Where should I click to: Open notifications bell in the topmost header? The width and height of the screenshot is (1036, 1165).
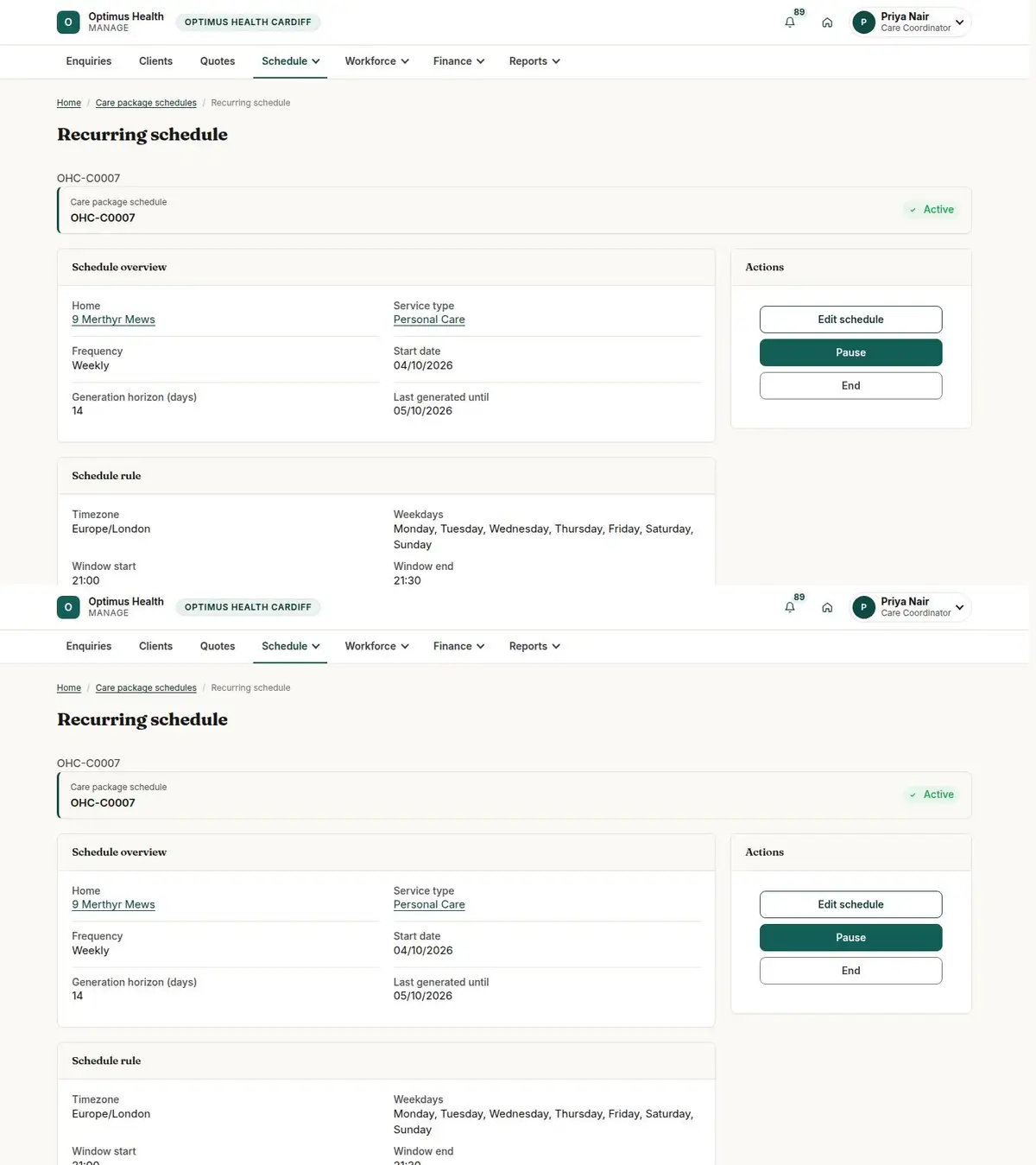pos(789,22)
